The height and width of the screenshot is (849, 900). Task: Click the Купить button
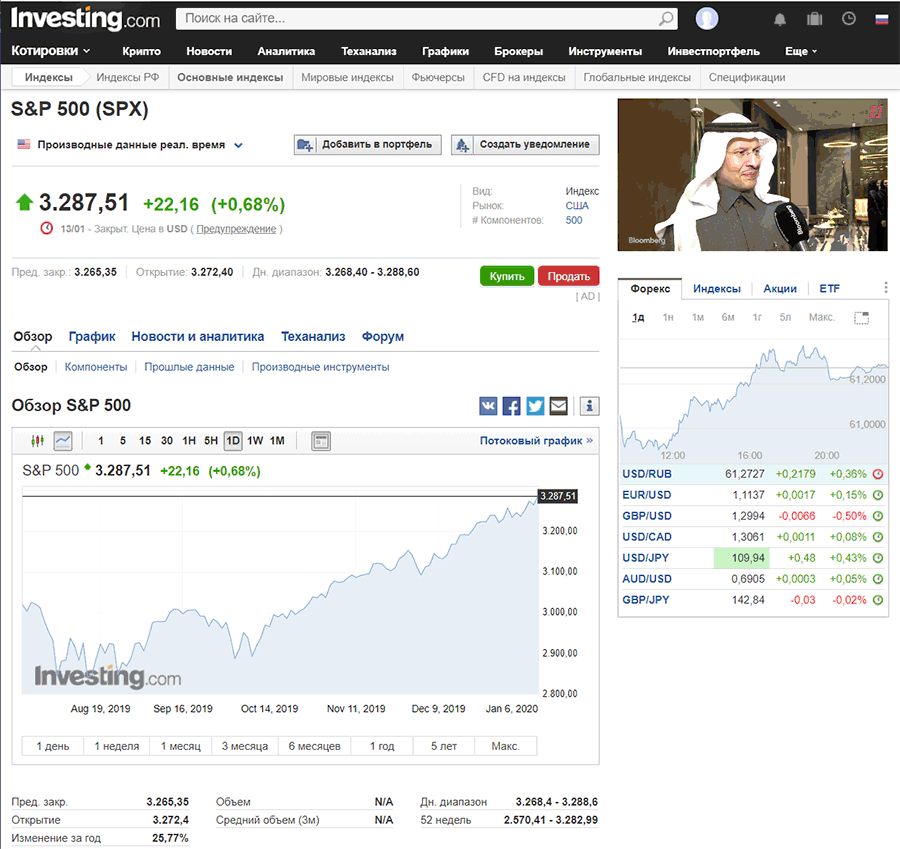[x=507, y=276]
